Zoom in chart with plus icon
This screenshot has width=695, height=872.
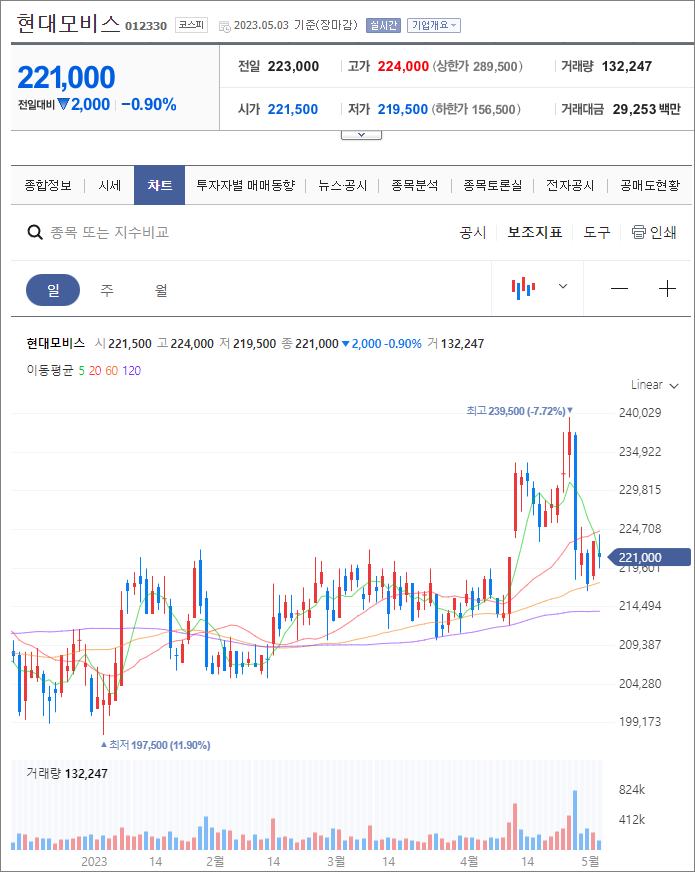click(667, 289)
